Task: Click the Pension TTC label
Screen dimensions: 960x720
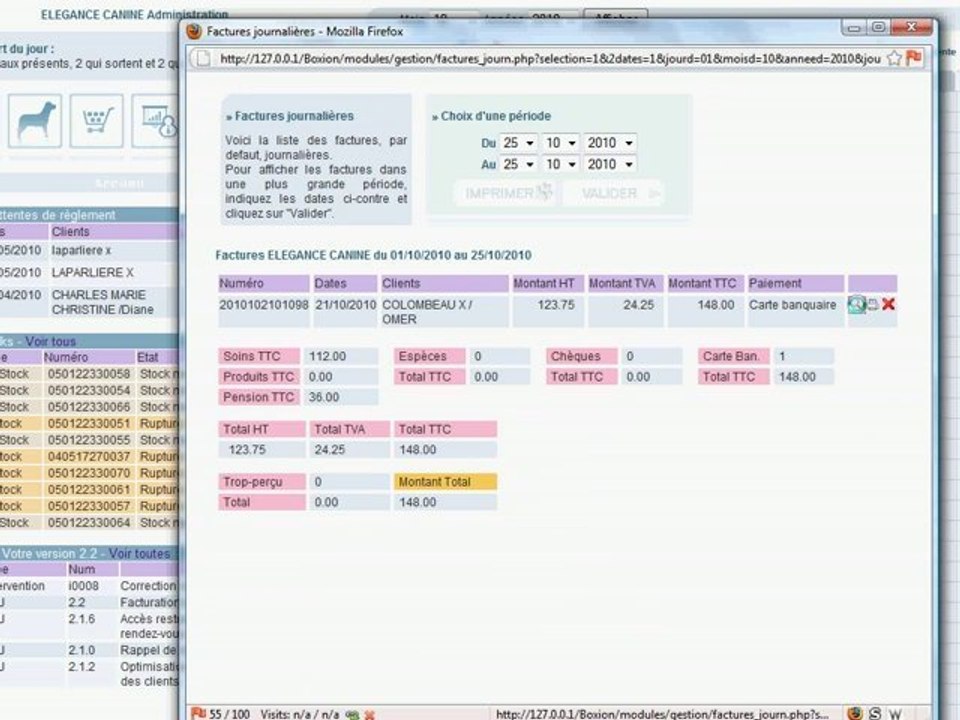Action: click(x=259, y=397)
